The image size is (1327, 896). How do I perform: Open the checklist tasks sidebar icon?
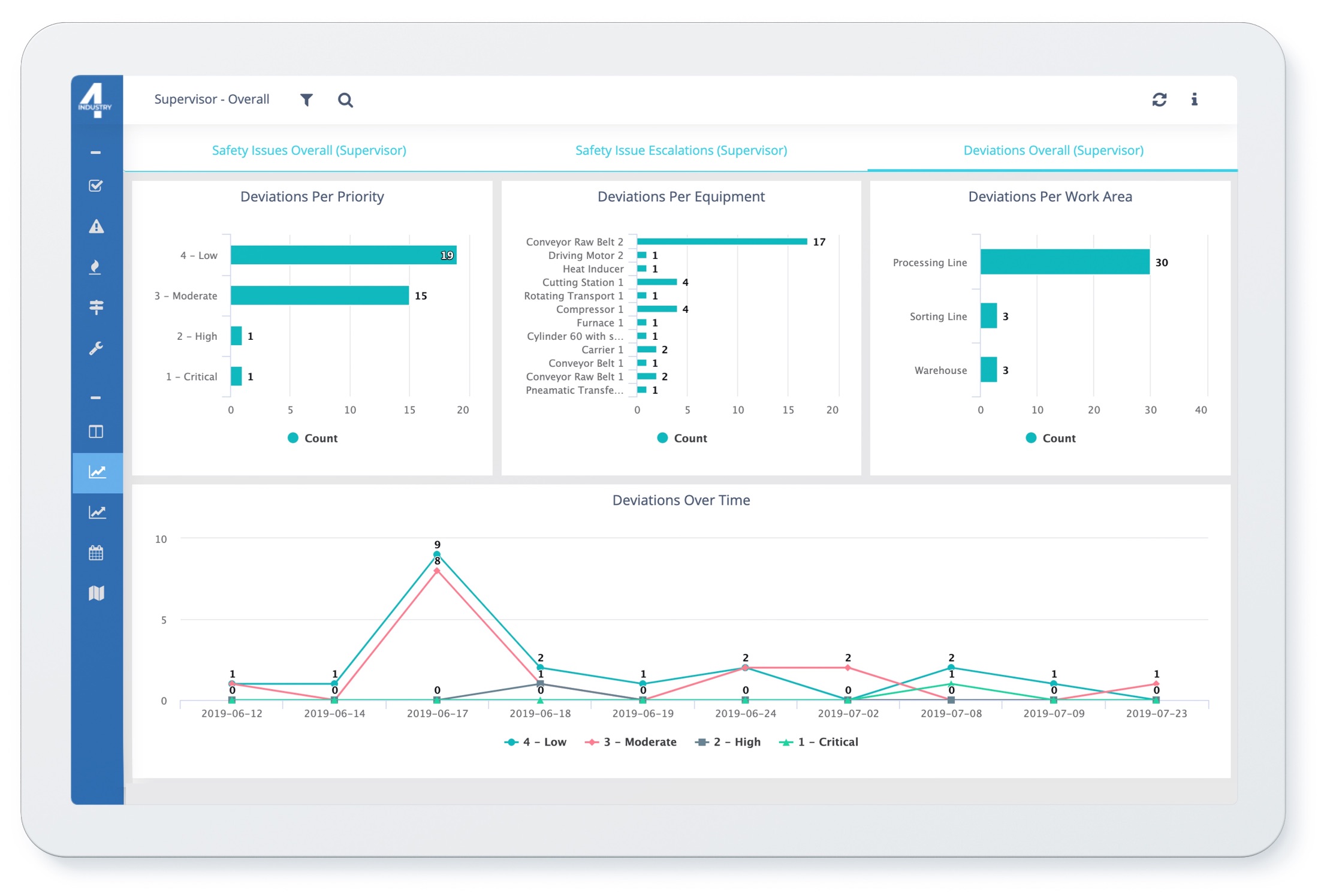96,186
